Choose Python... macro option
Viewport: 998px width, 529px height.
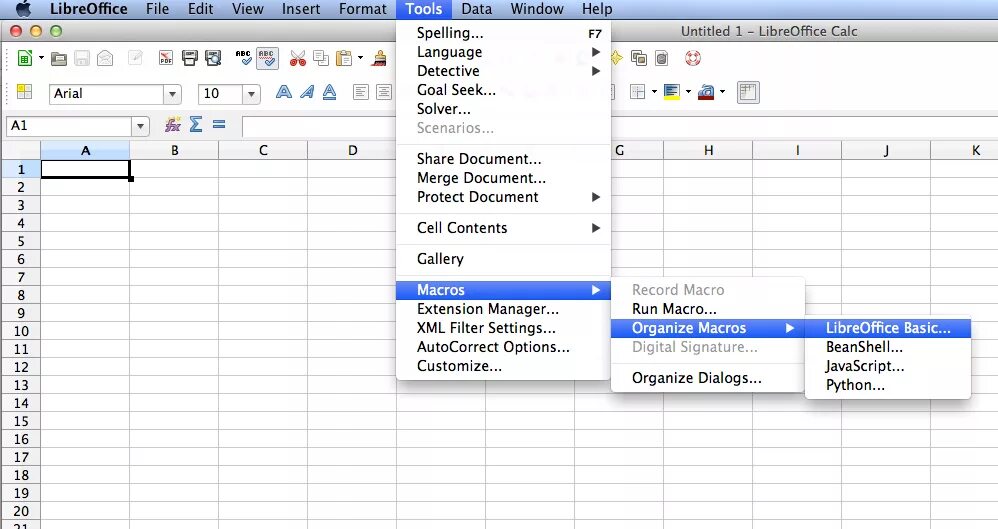click(888, 386)
